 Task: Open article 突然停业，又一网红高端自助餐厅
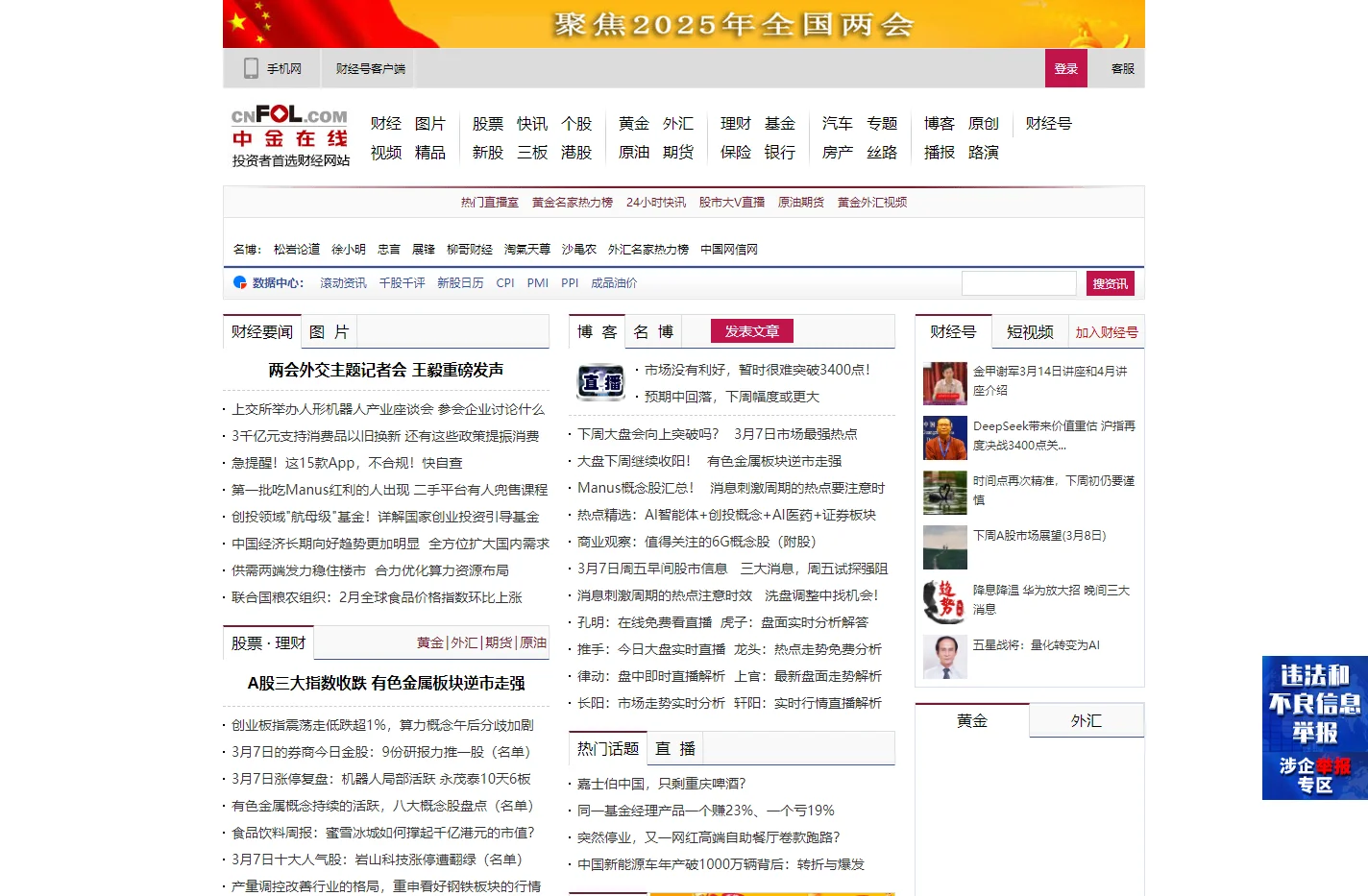tap(708, 836)
